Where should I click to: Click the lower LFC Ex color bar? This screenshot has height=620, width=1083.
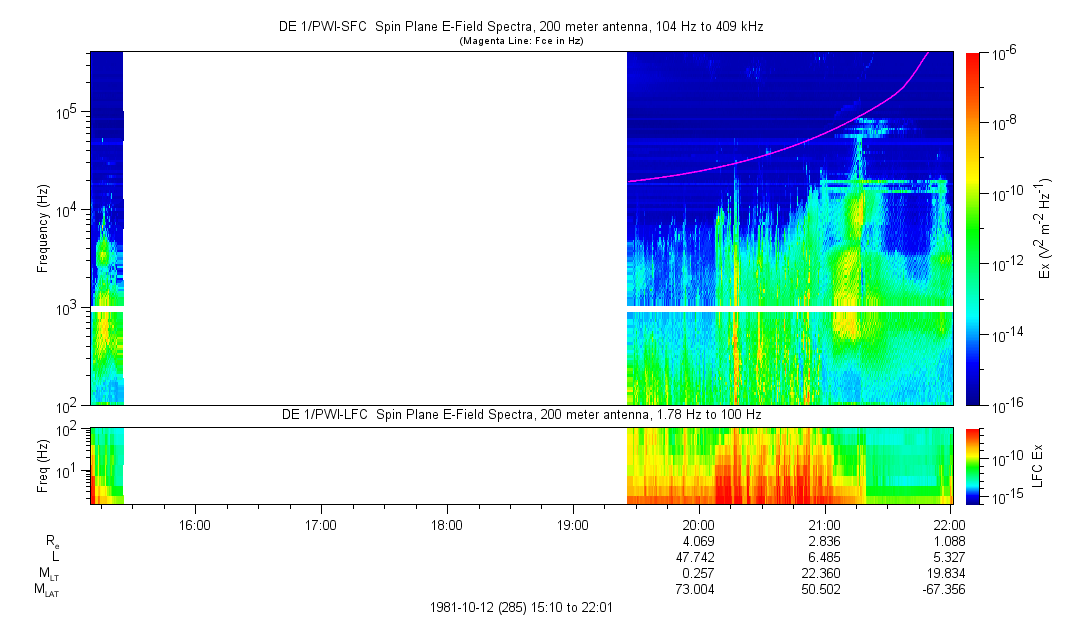[x=974, y=465]
